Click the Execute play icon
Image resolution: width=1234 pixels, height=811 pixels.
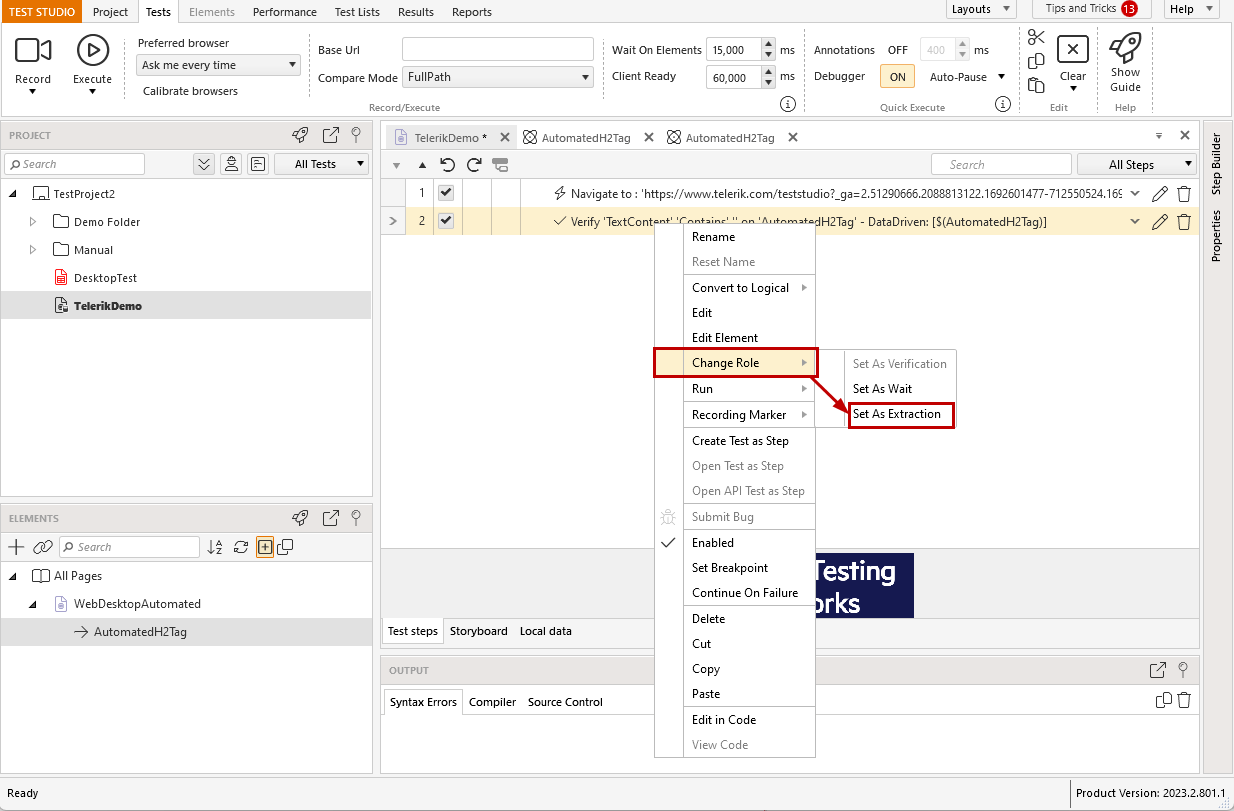coord(92,49)
